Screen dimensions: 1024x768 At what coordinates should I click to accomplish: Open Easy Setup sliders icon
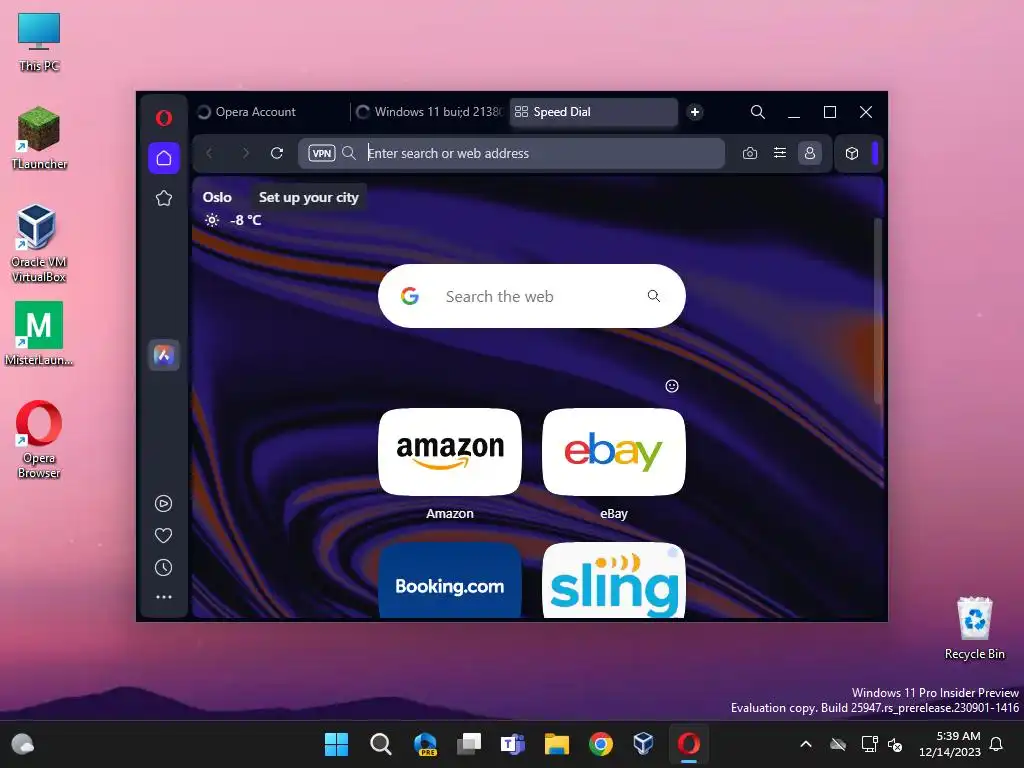(780, 153)
